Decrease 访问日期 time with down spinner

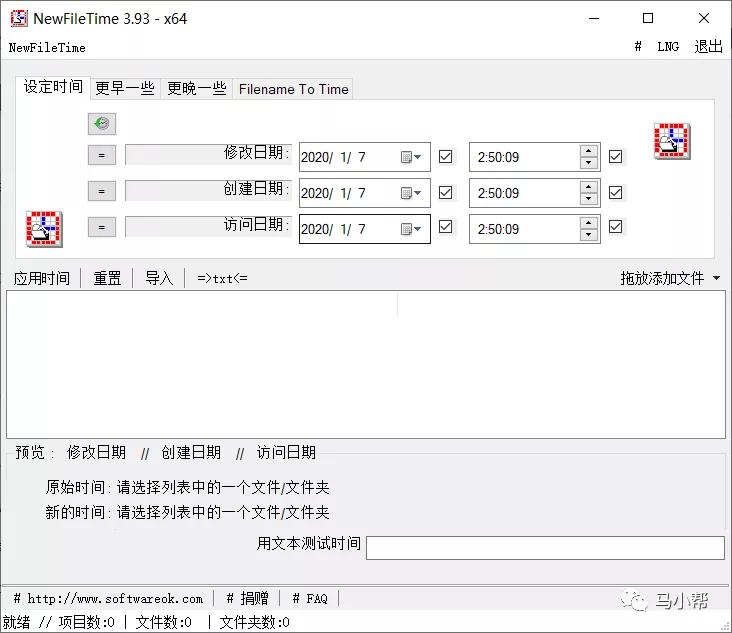pyautogui.click(x=589, y=235)
